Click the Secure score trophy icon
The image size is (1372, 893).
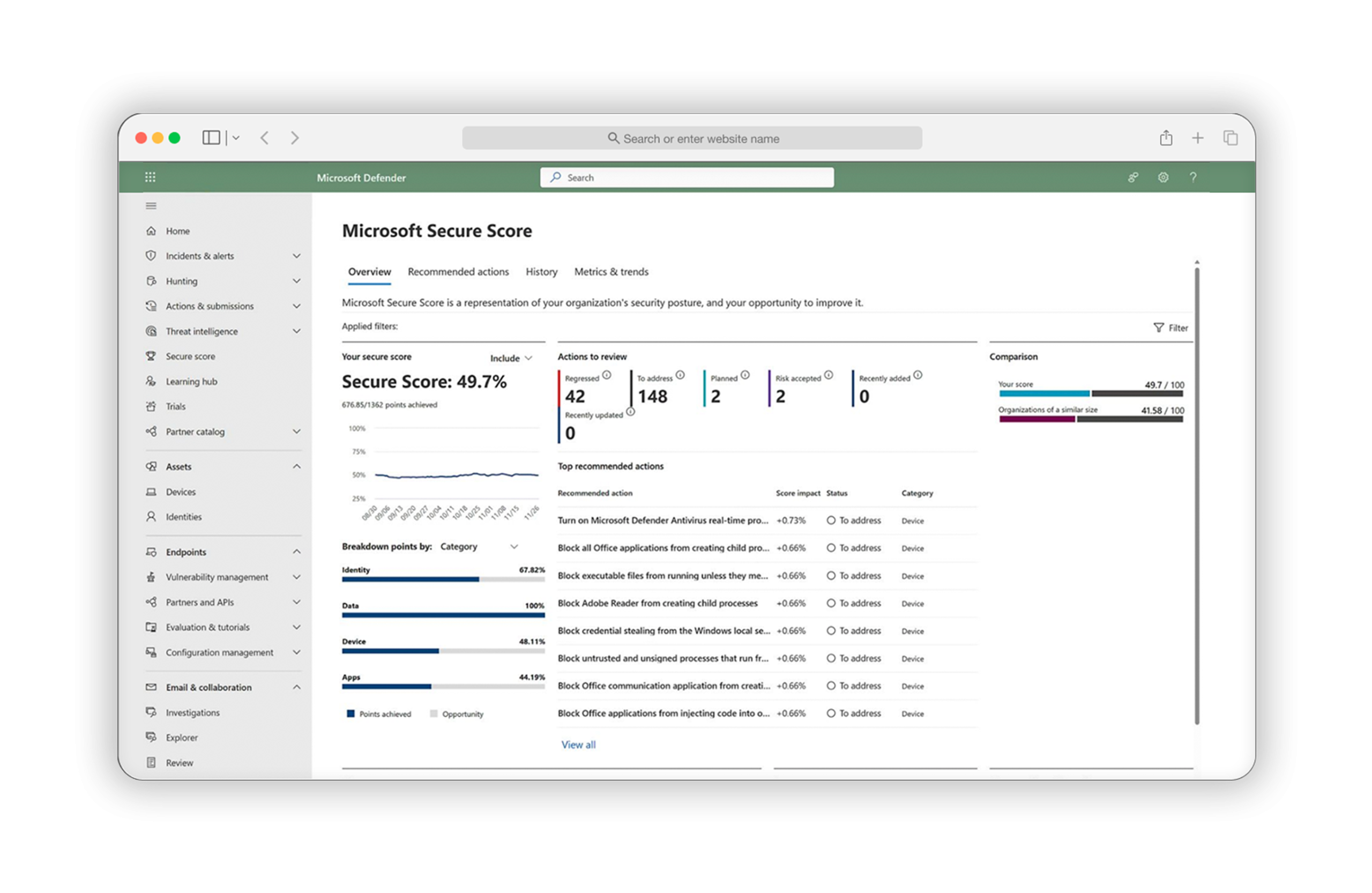[151, 356]
